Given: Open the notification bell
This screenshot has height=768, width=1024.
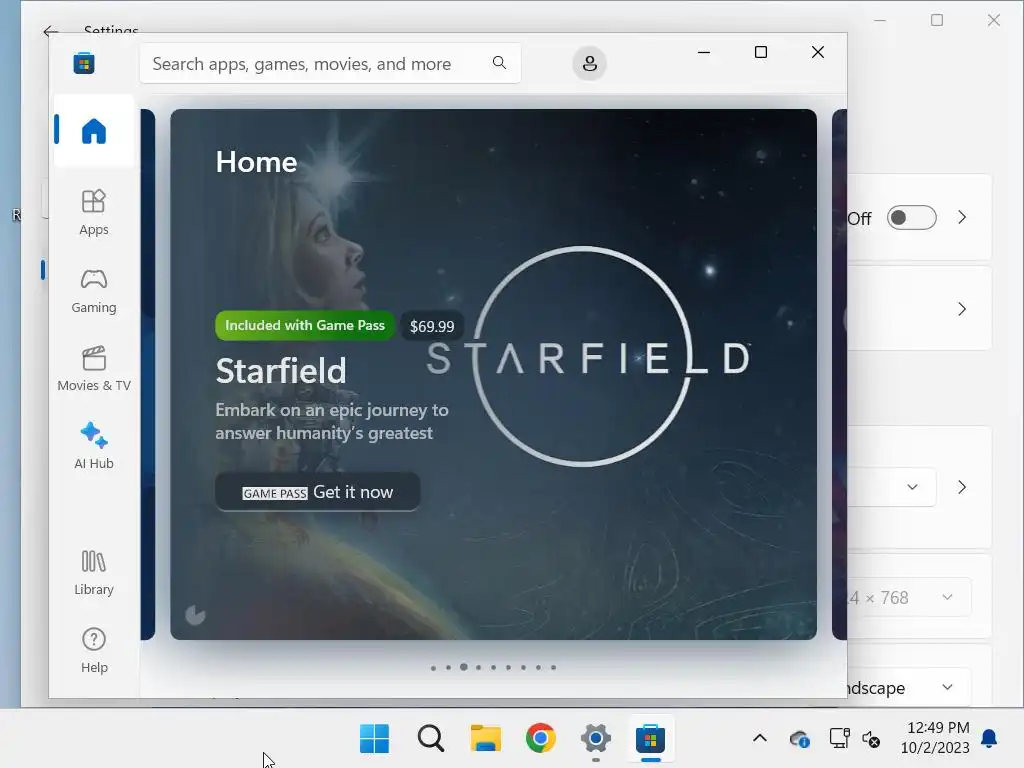Looking at the screenshot, I should 989,738.
